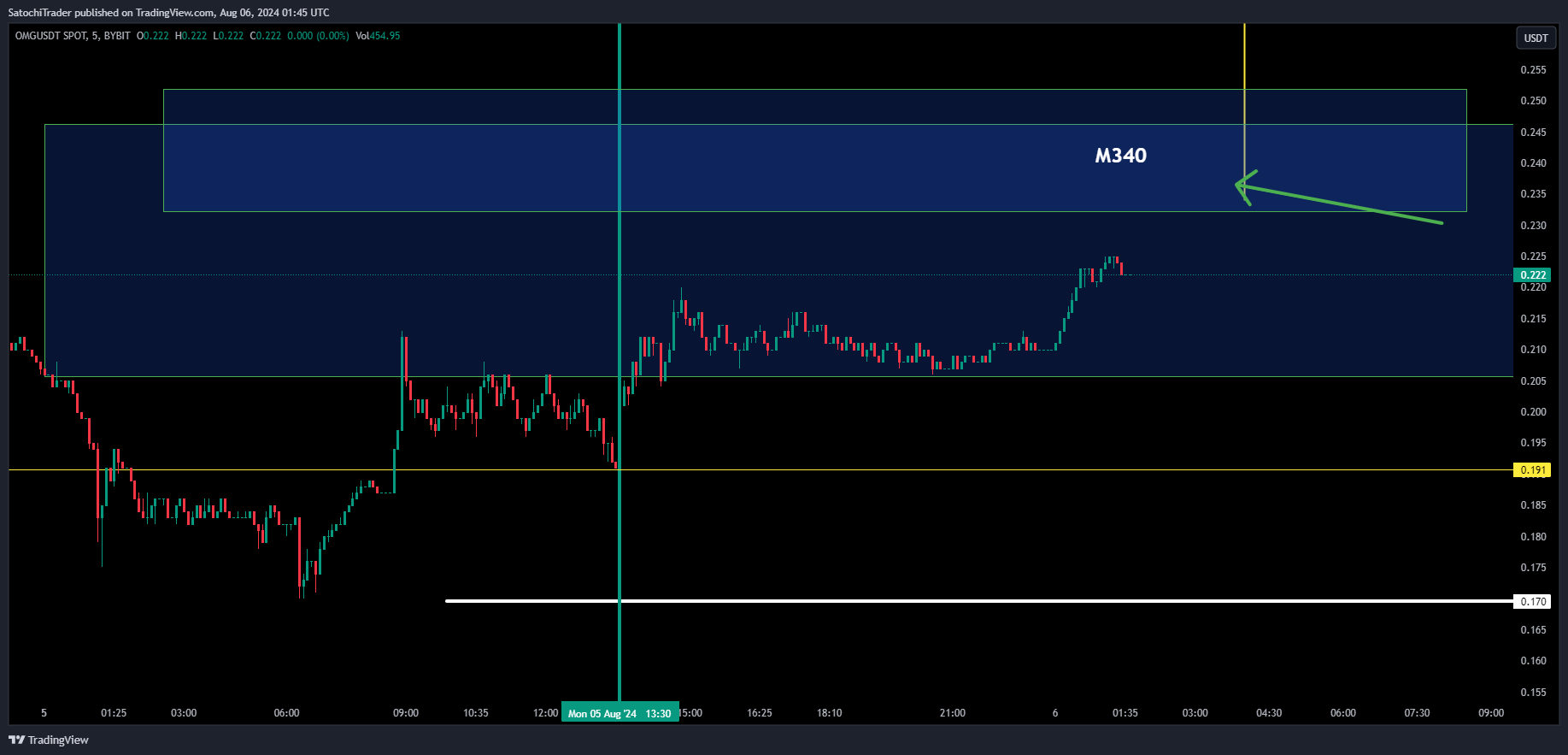1568x755 pixels.
Task: Click the 09:00 time axis label left of 10:35
Action: click(x=406, y=713)
